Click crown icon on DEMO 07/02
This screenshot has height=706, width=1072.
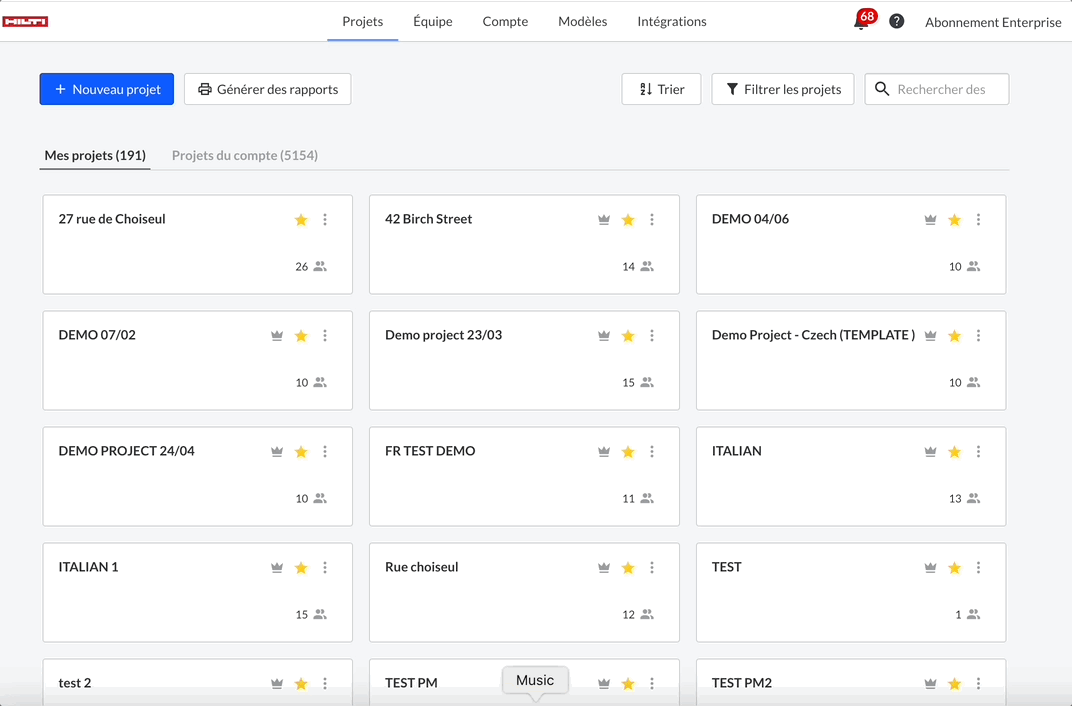point(277,336)
